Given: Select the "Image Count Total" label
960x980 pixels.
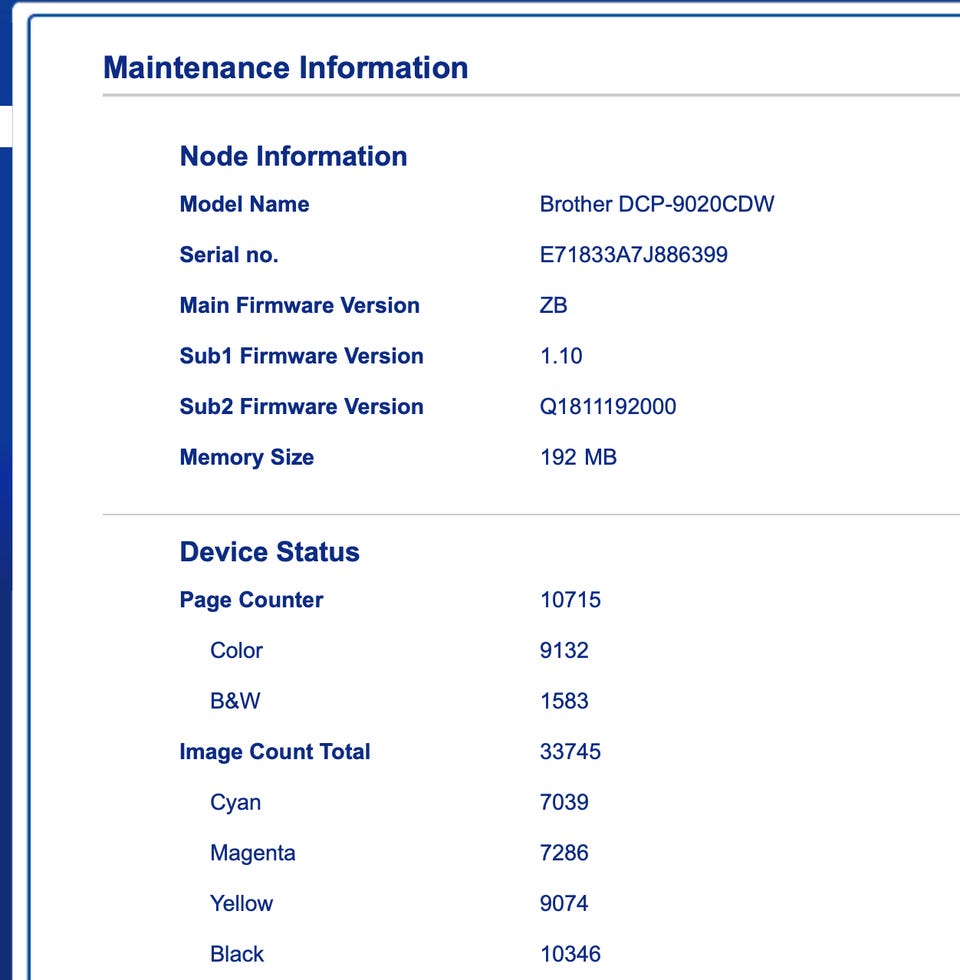Looking at the screenshot, I should point(275,752).
